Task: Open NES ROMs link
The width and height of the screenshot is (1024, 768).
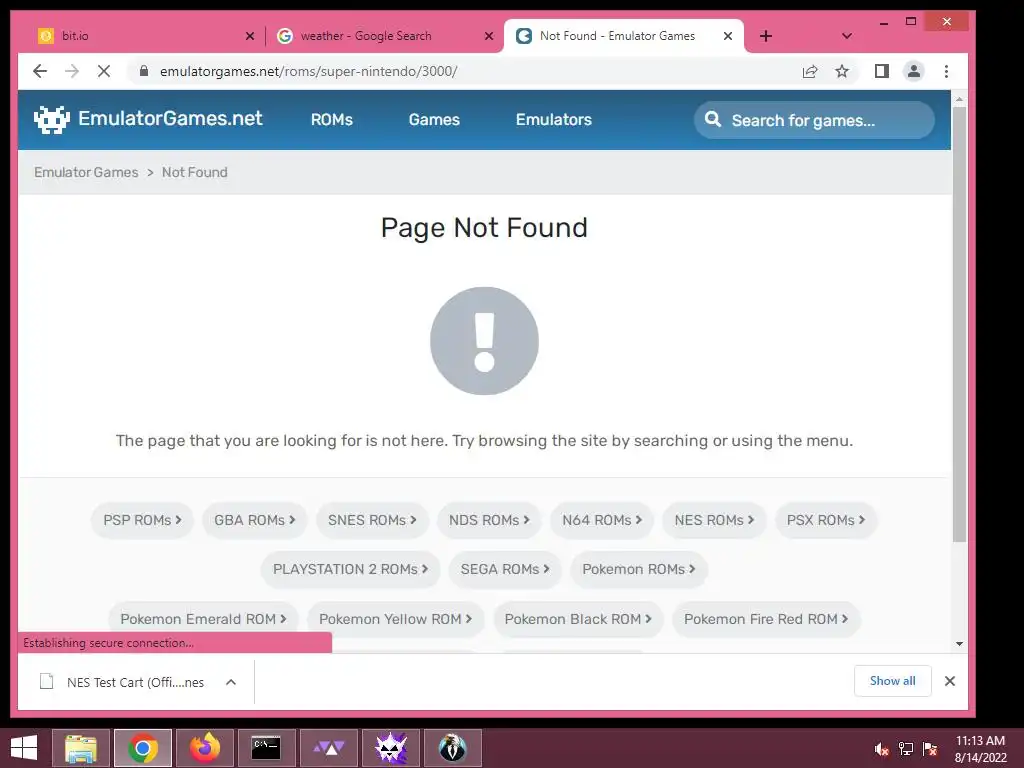Action: 714,520
